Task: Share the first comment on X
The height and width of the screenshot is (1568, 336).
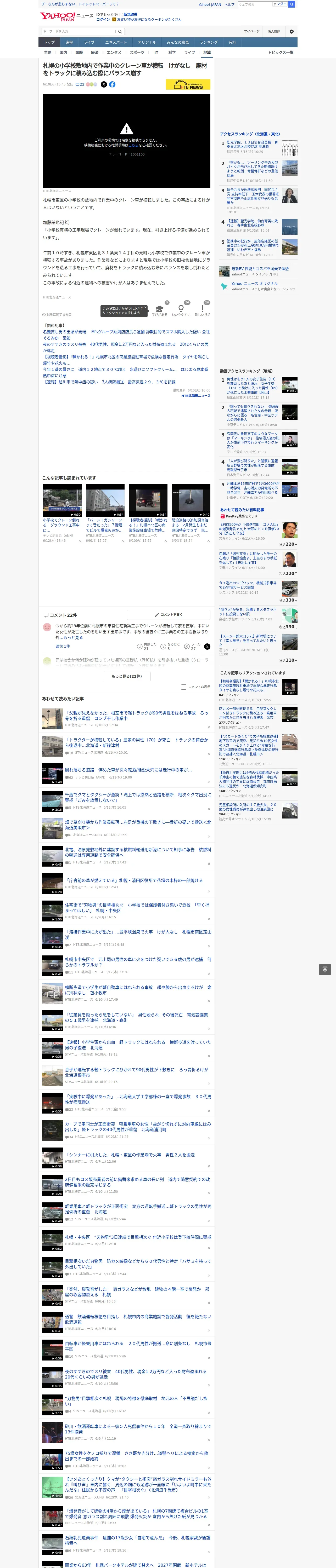Action: pos(207,647)
